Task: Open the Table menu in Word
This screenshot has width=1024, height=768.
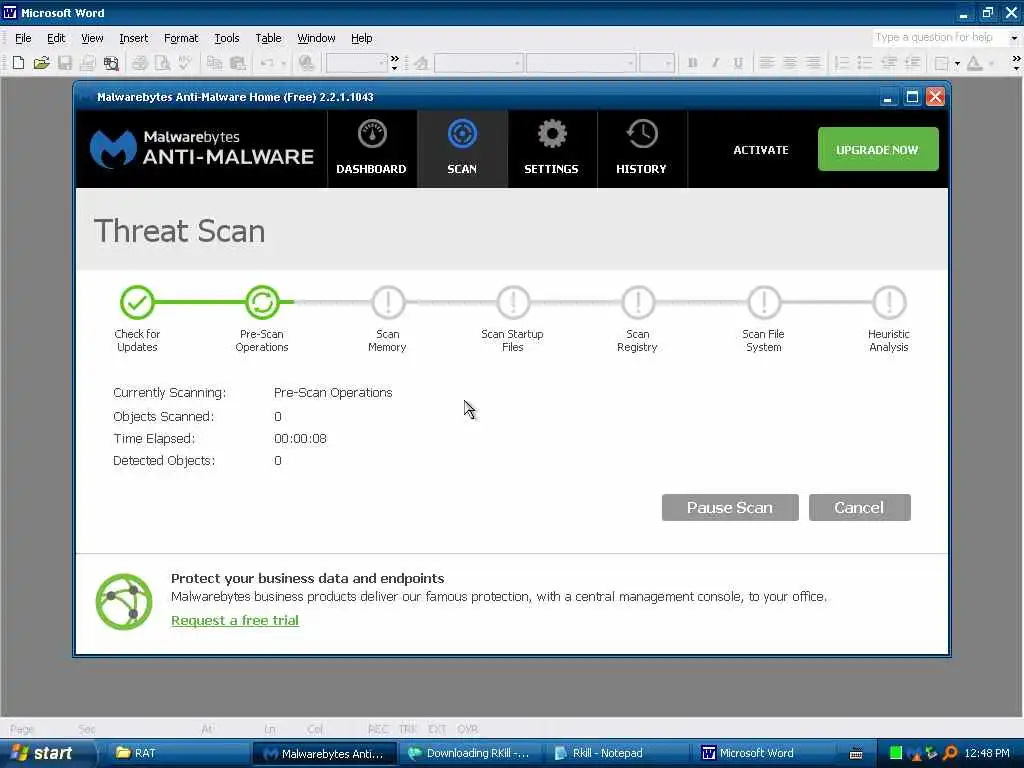Action: click(268, 38)
